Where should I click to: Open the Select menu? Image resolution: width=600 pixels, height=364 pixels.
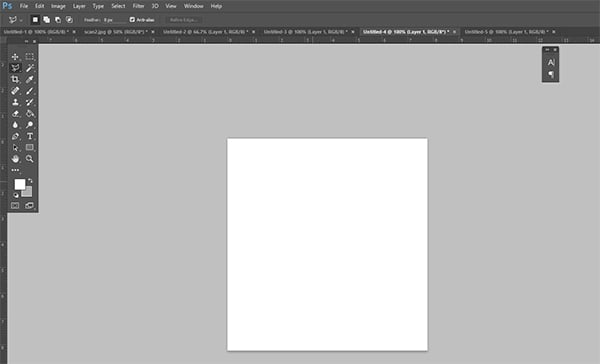tap(118, 6)
